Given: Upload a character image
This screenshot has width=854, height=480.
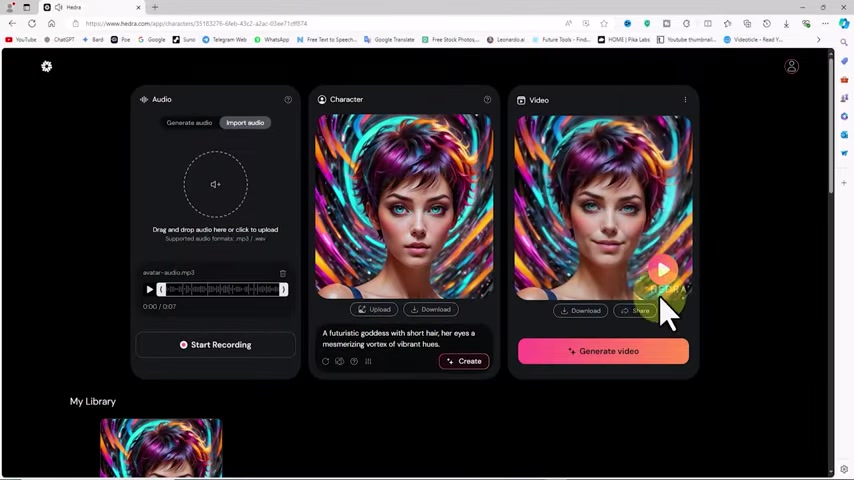Looking at the screenshot, I should [x=374, y=309].
